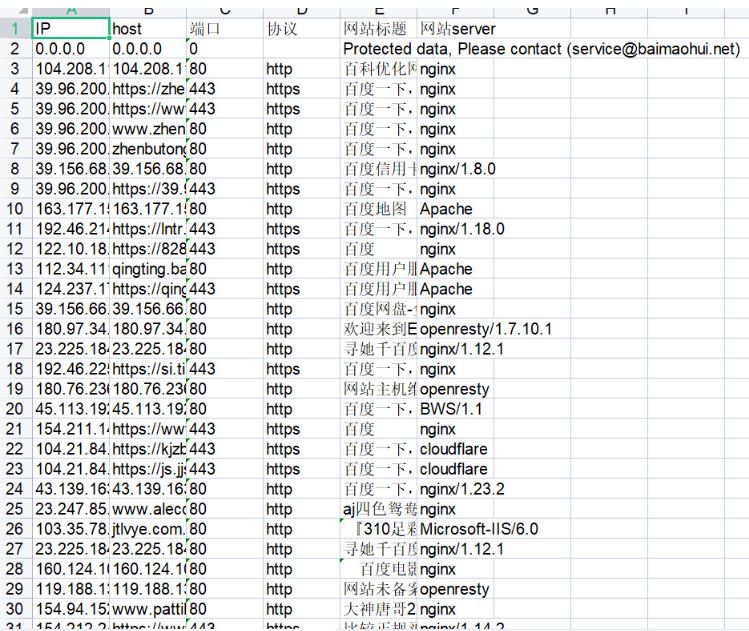Select row header 2

coord(15,49)
